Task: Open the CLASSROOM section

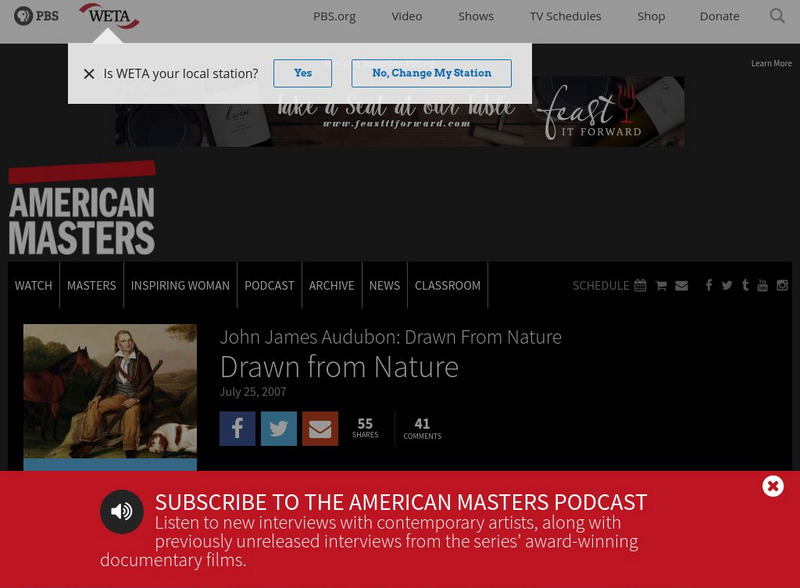Action: [x=447, y=285]
